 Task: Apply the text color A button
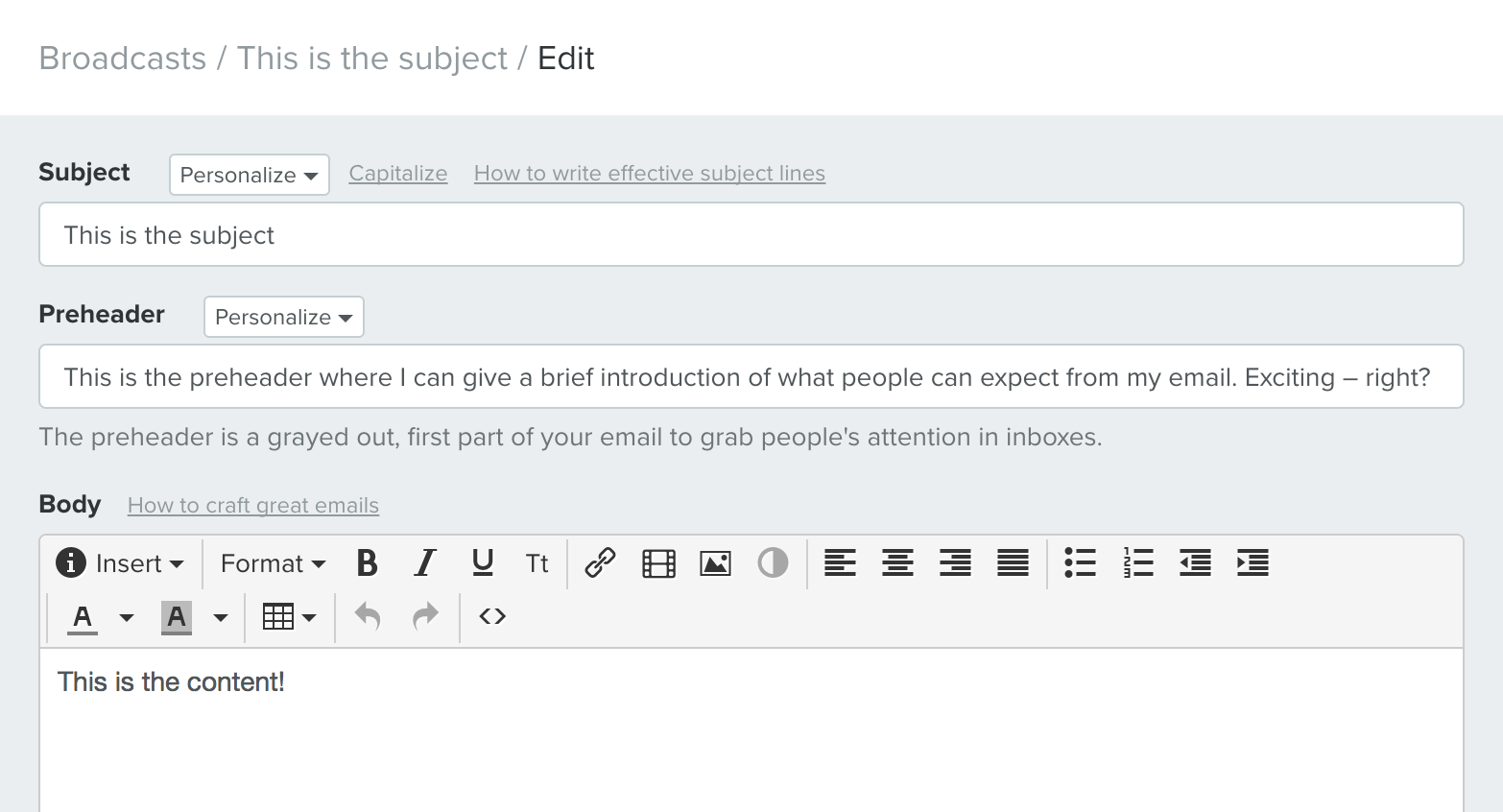[83, 617]
